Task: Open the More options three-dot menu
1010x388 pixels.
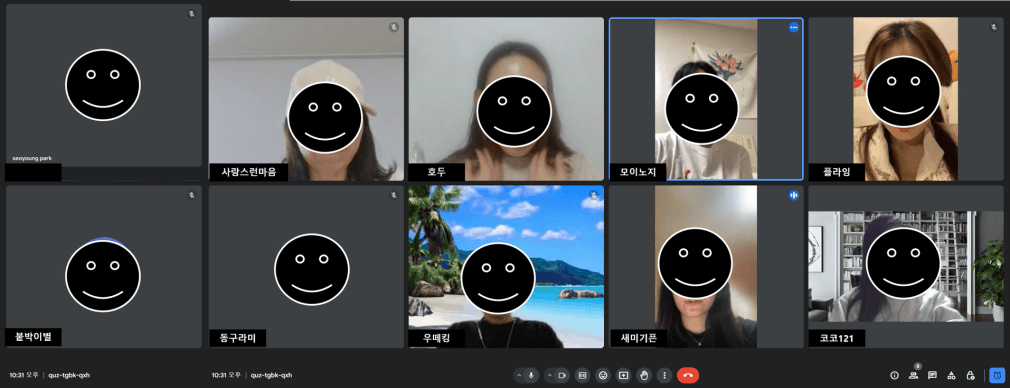Action: click(664, 375)
